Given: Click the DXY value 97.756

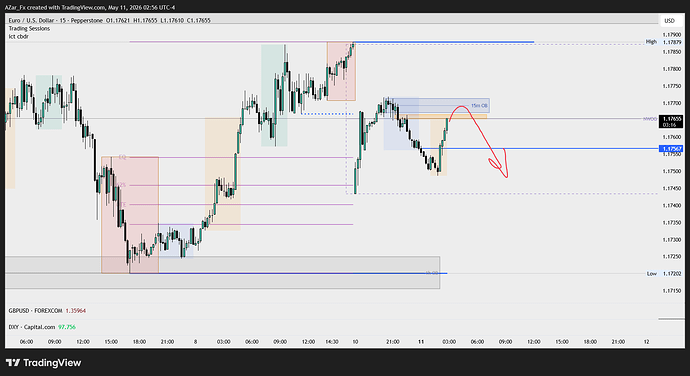Looking at the screenshot, I should click(x=67, y=327).
